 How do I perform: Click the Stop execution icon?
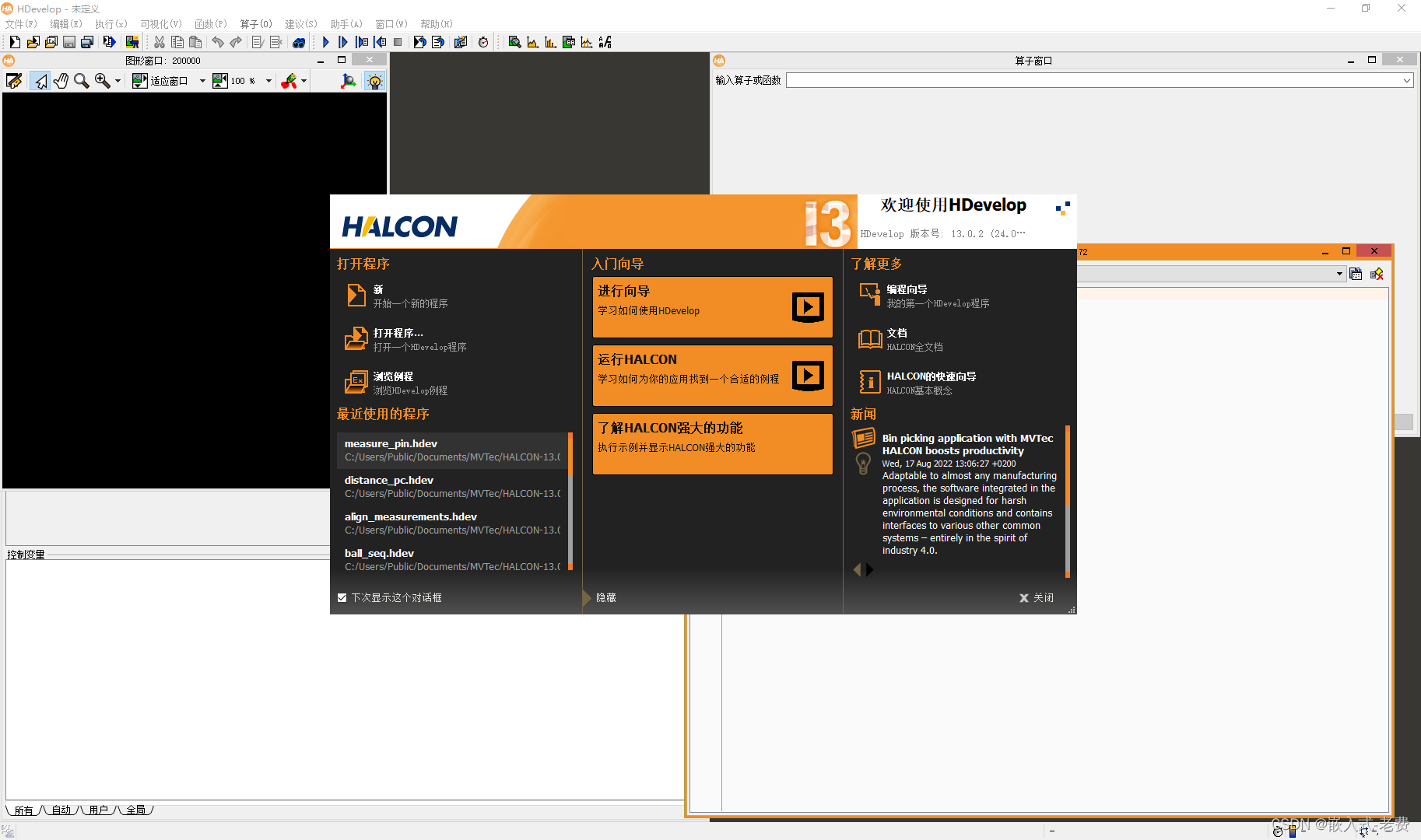397,42
